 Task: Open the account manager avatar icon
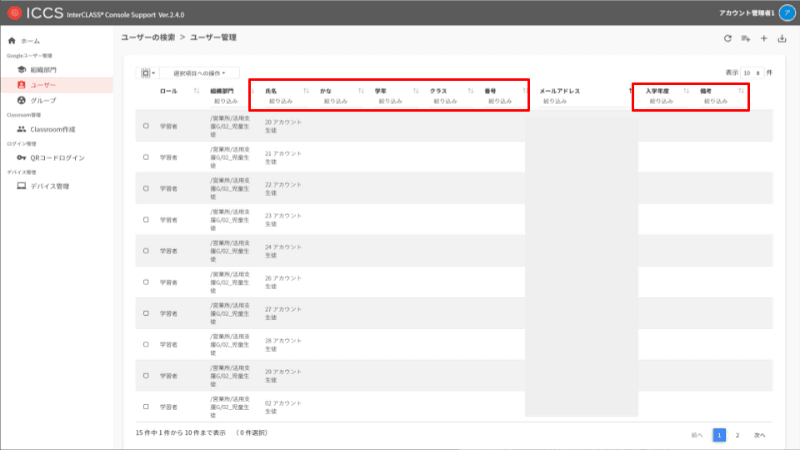click(787, 13)
